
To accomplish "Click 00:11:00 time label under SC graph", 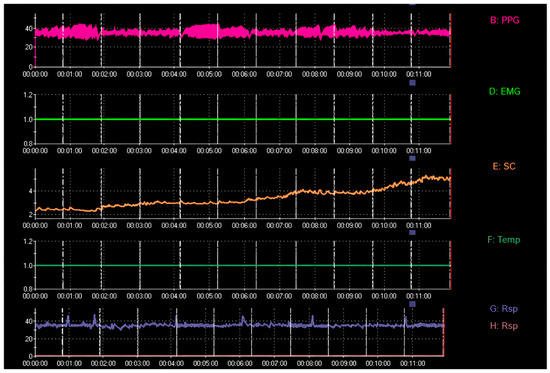I will (418, 226).
